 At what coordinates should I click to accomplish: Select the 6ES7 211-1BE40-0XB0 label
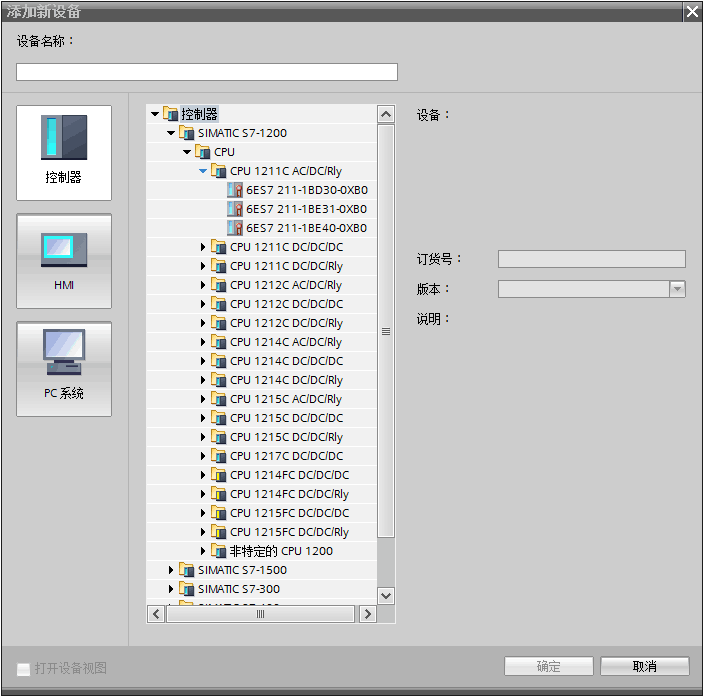coord(306,228)
